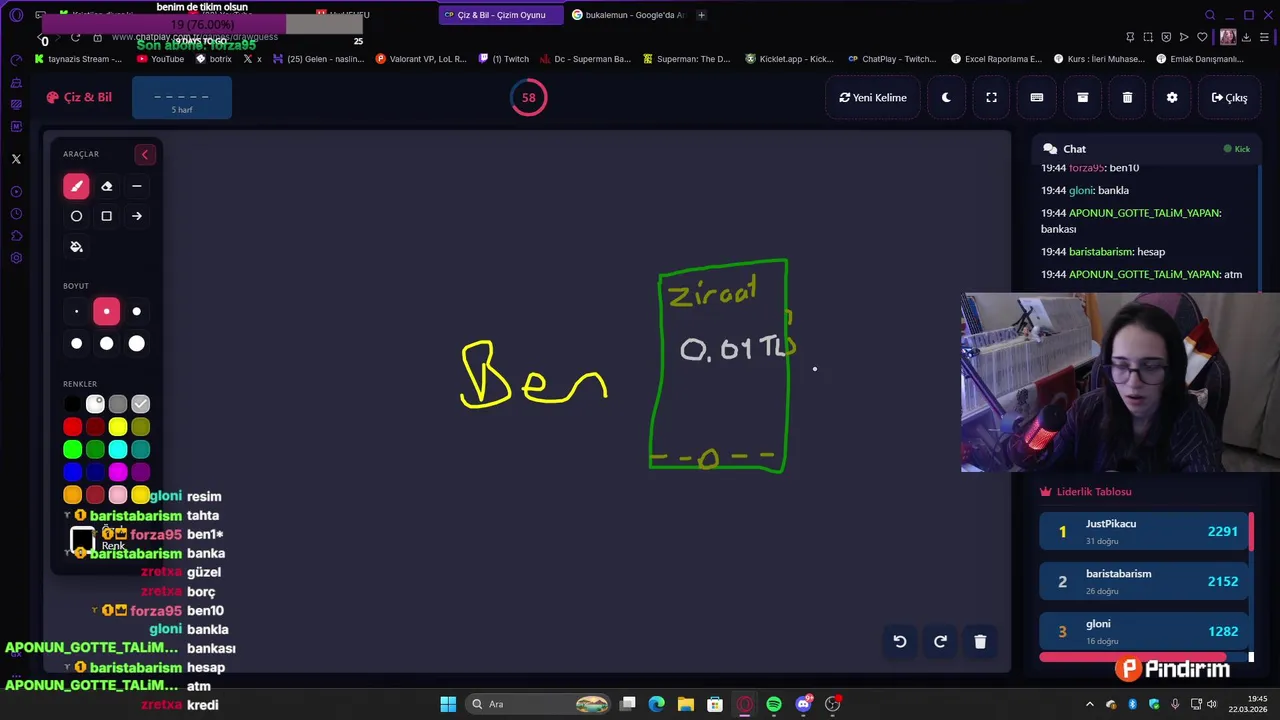
Task: Open the archive box icon button
Action: (1082, 98)
